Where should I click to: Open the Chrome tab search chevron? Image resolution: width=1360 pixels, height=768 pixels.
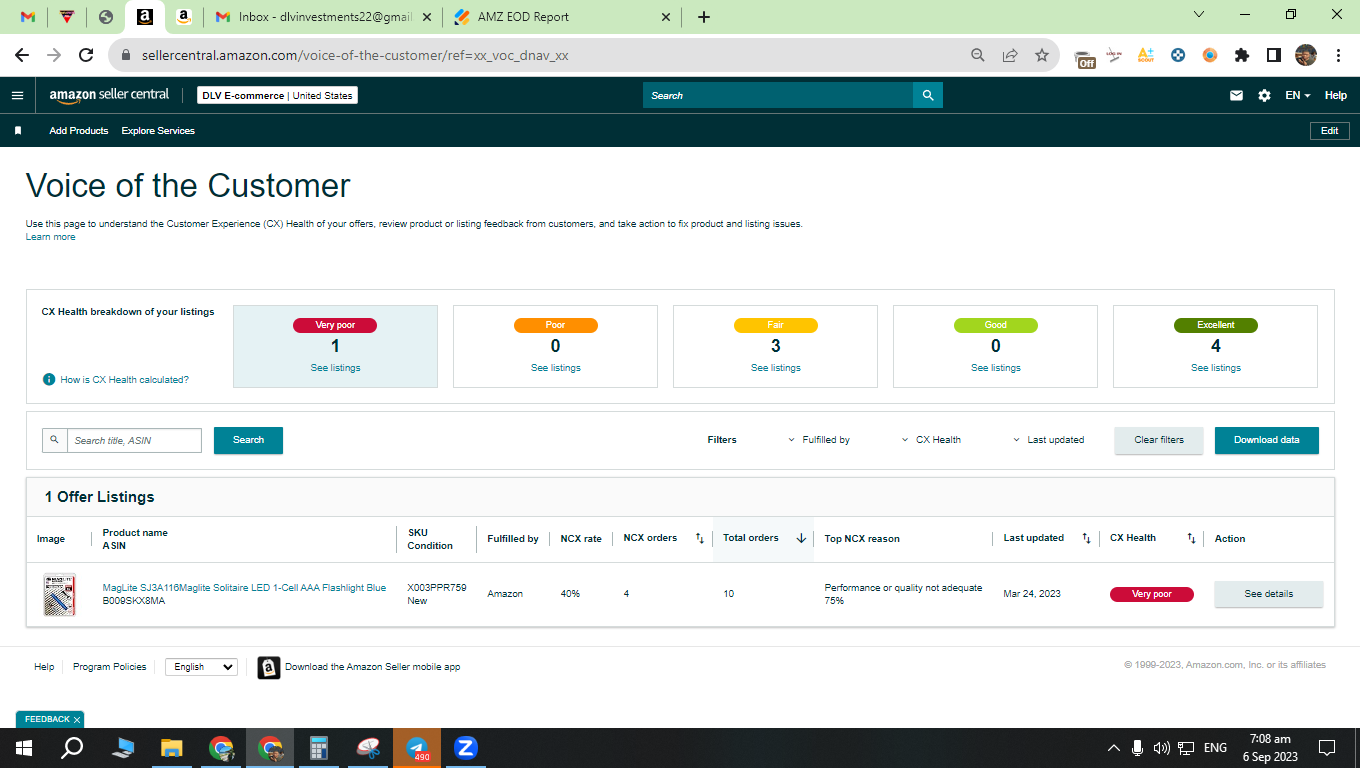click(1199, 15)
